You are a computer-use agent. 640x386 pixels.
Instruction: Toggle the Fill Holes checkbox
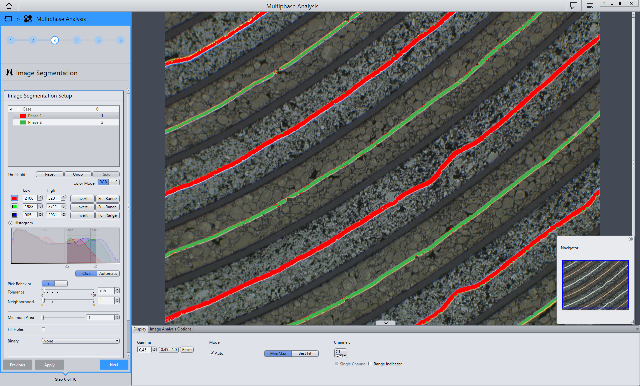(x=43, y=329)
